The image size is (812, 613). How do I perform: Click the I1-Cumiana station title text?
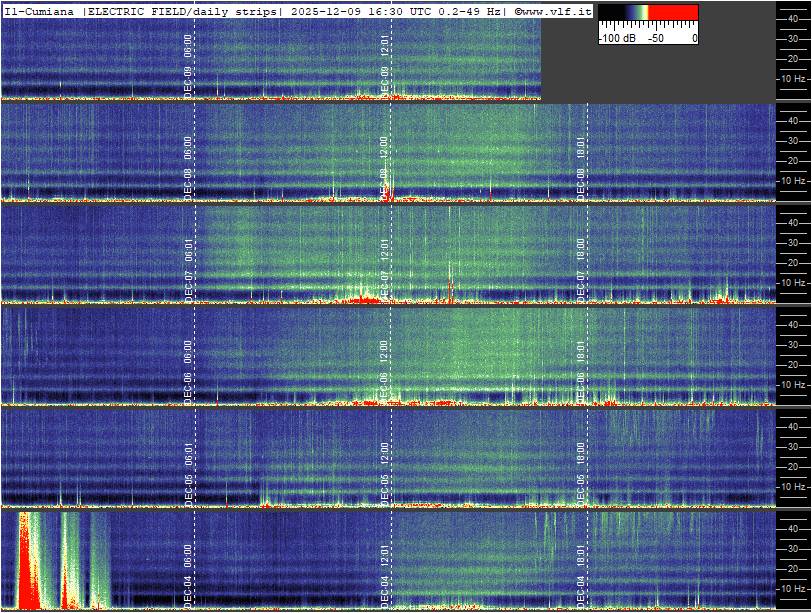[x=41, y=10]
